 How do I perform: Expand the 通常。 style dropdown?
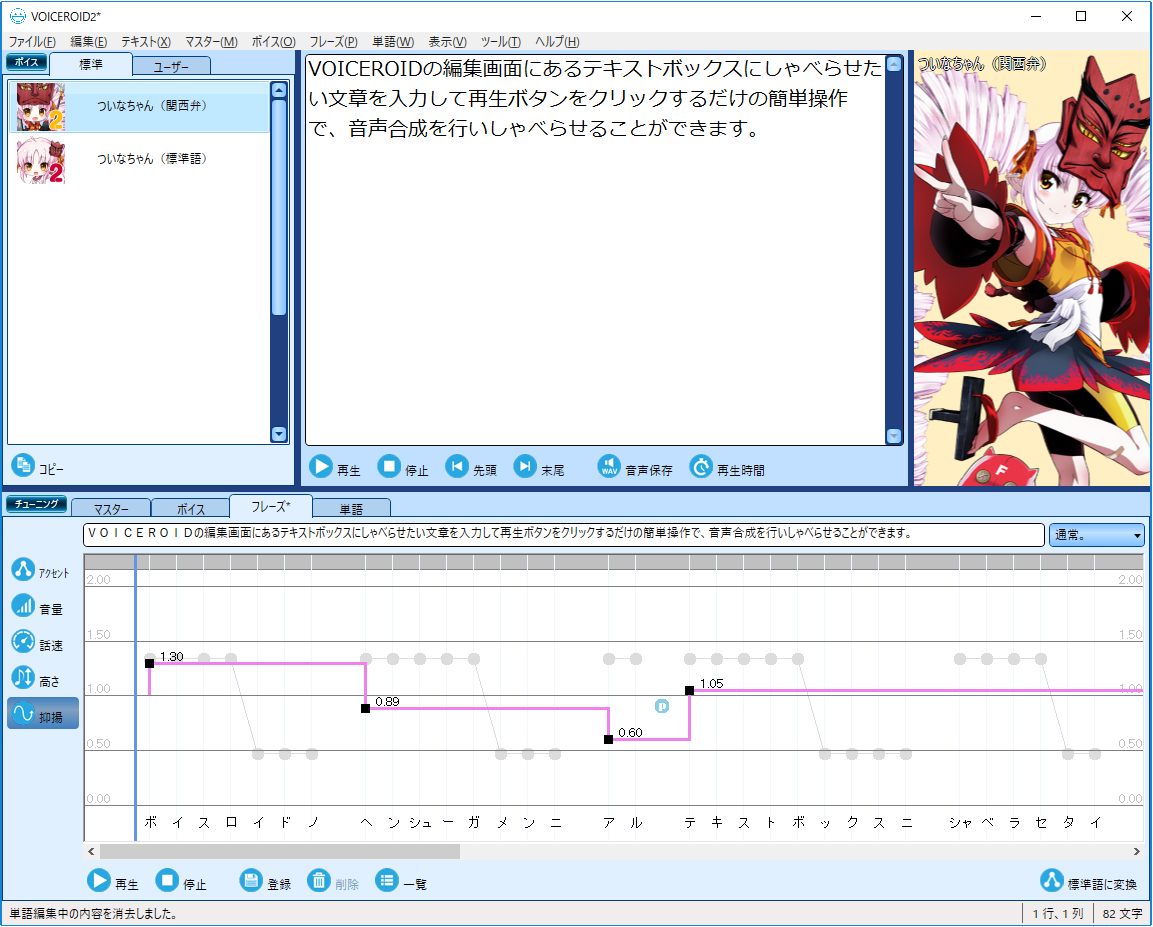pos(1096,534)
